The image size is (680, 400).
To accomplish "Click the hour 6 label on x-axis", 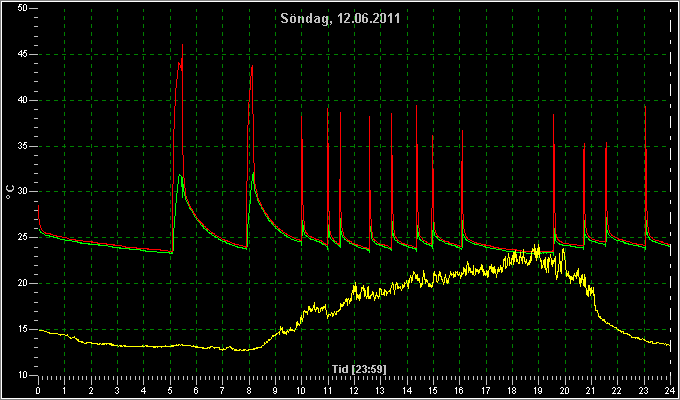I will click(196, 390).
